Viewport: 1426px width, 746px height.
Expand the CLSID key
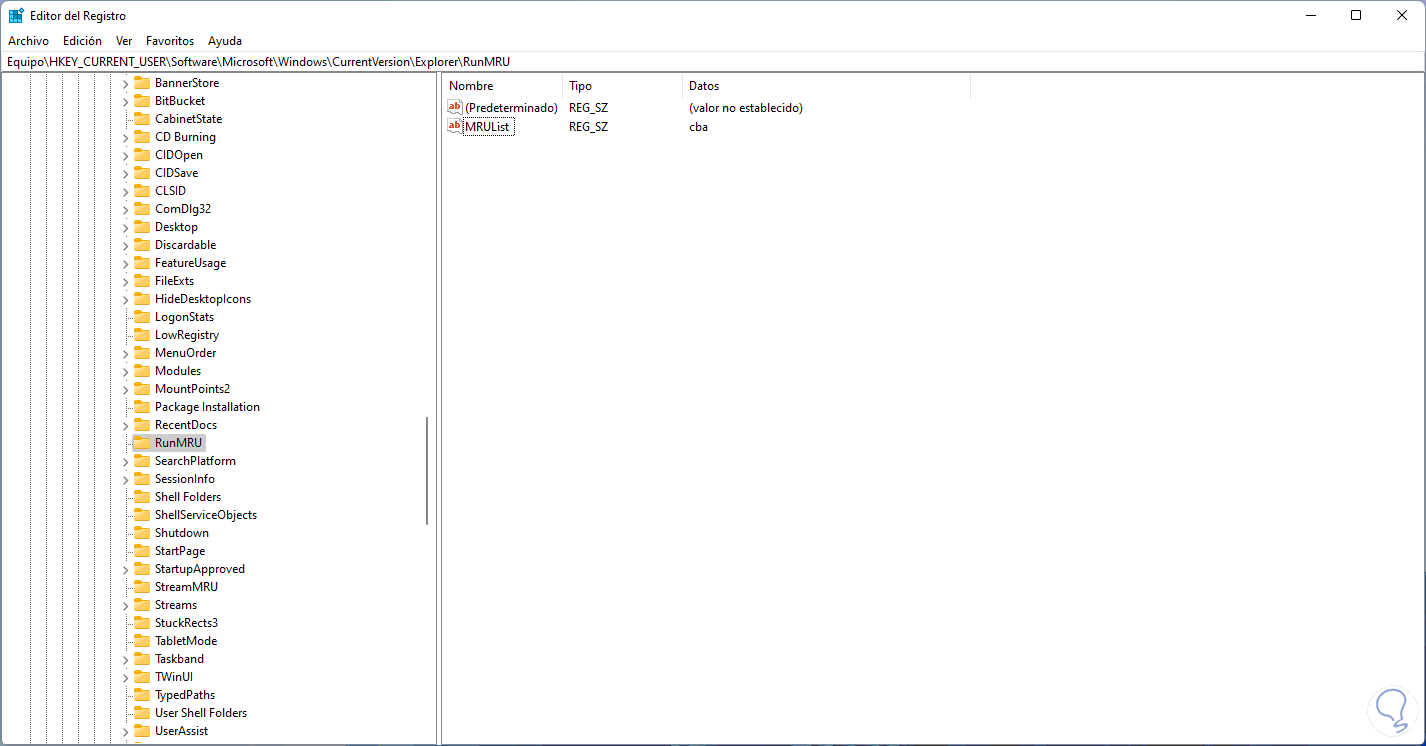point(125,191)
